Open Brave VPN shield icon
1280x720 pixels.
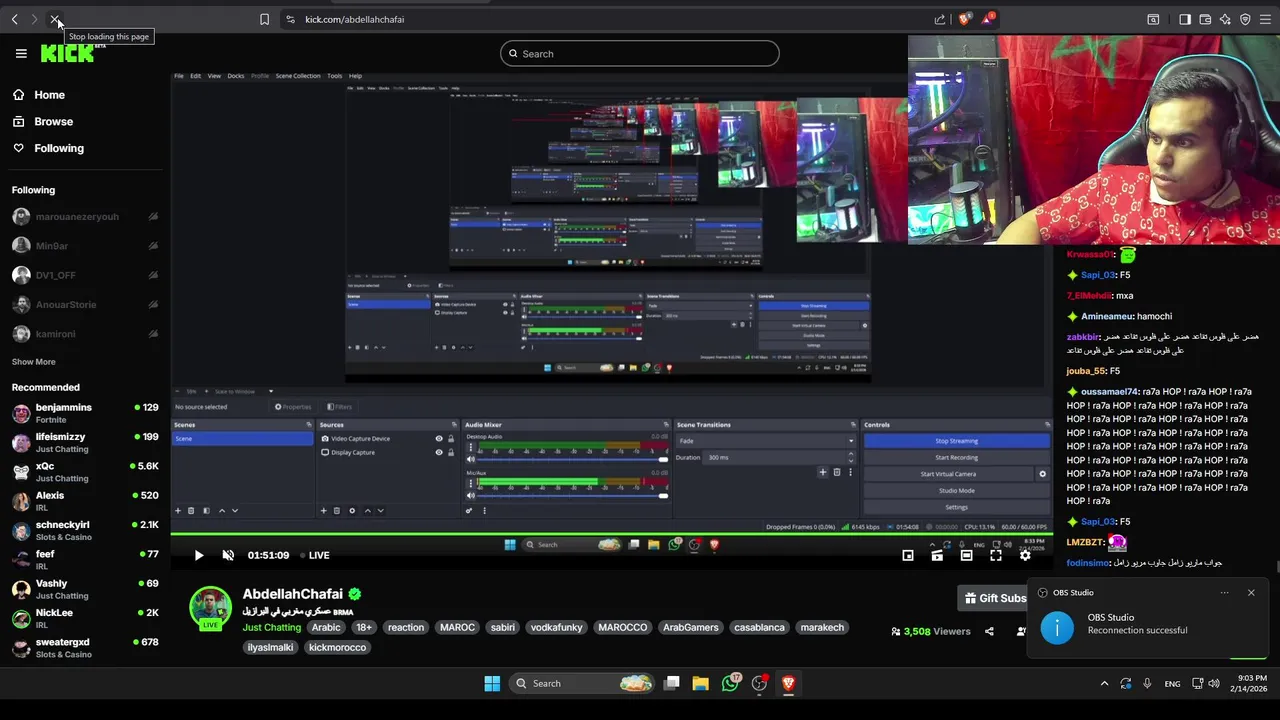tap(1245, 19)
